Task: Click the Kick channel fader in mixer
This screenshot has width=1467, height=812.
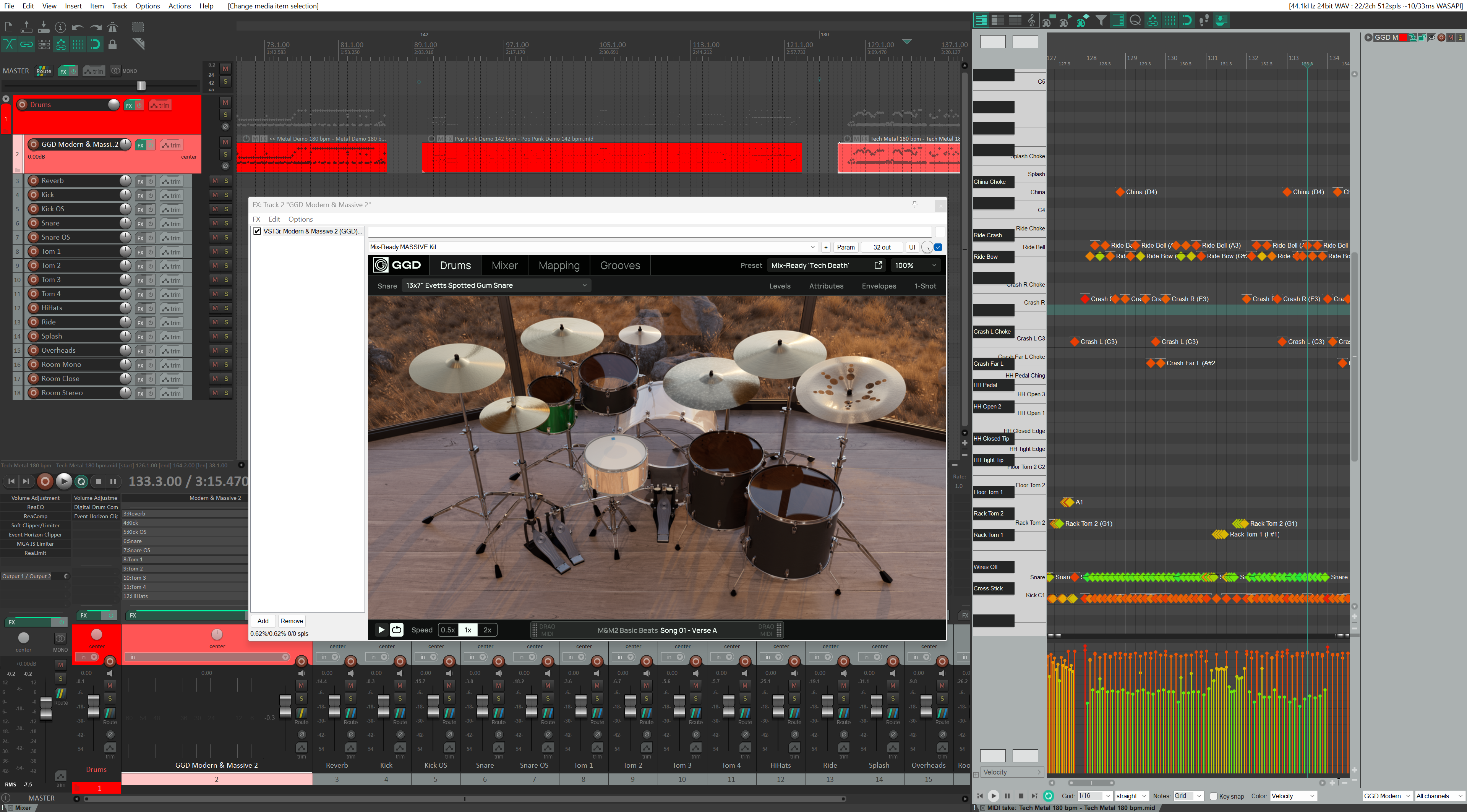Action: click(384, 706)
